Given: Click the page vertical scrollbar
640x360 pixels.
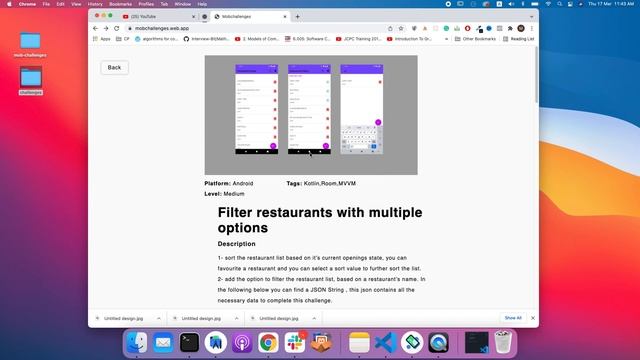Looking at the screenshot, I should pos(536,75).
